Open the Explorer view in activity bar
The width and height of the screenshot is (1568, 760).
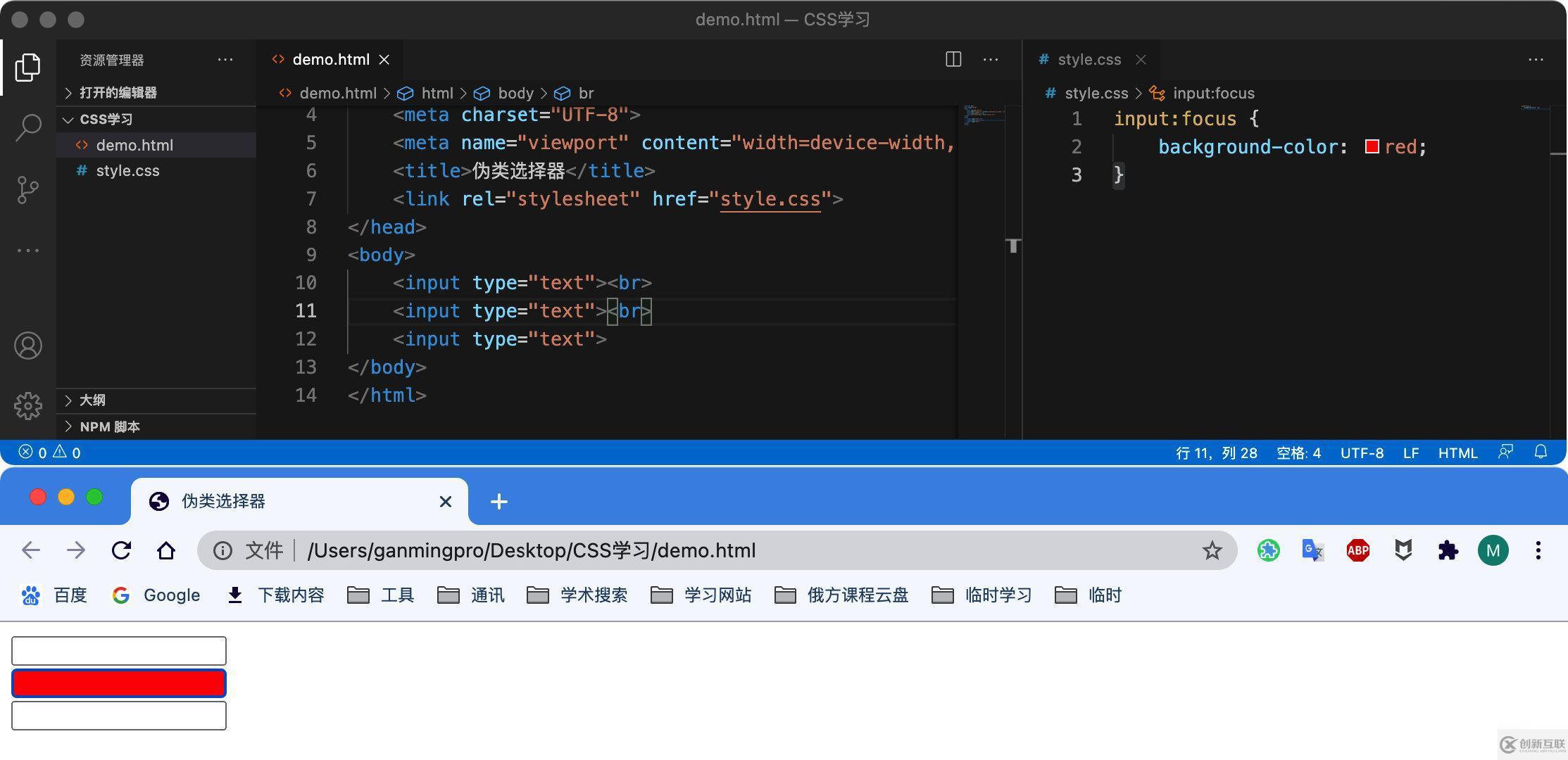point(27,67)
